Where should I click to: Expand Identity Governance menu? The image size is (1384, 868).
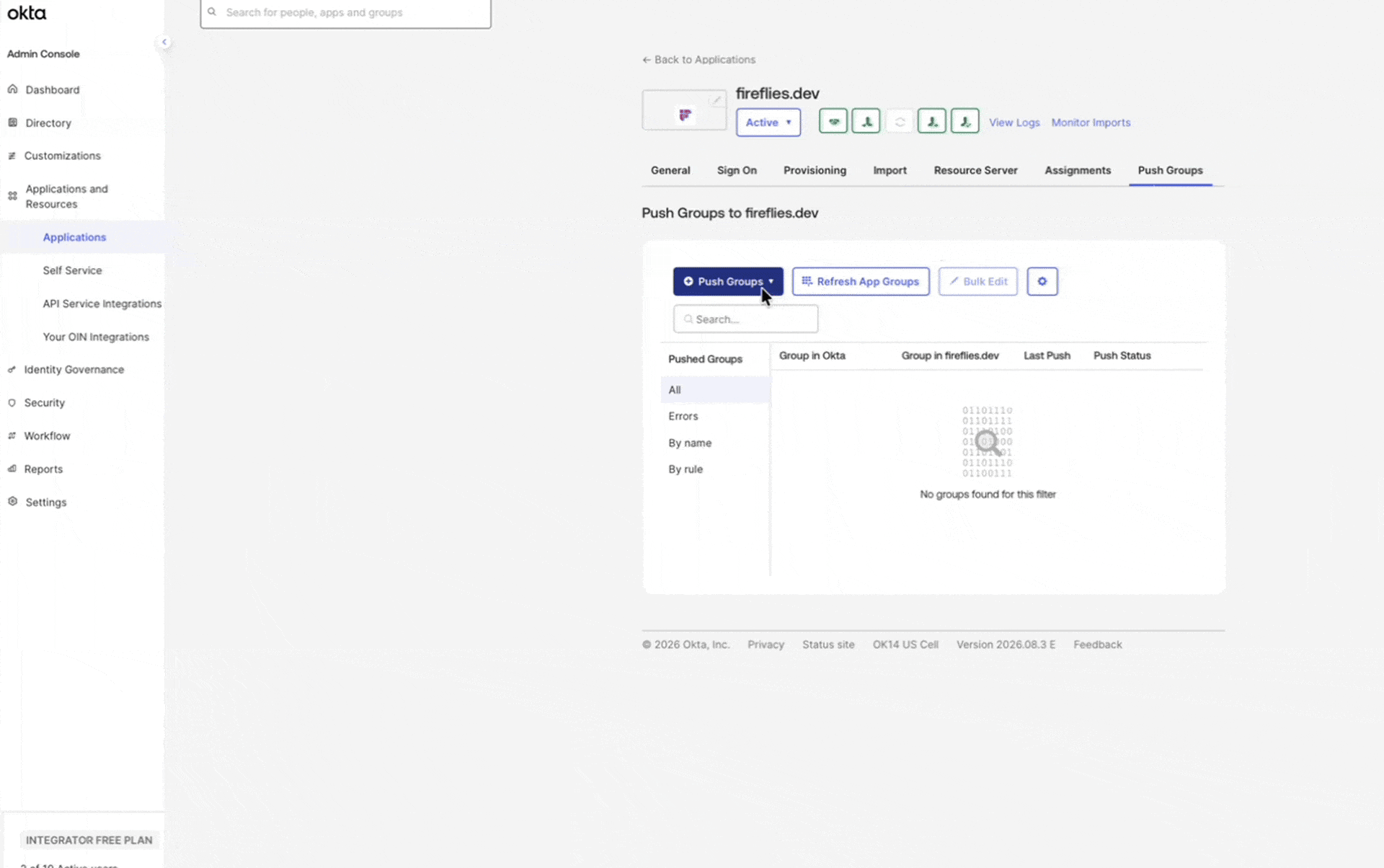click(74, 369)
